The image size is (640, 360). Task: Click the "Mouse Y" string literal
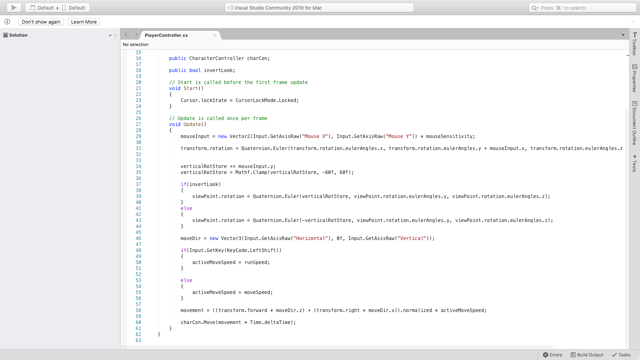click(x=399, y=136)
